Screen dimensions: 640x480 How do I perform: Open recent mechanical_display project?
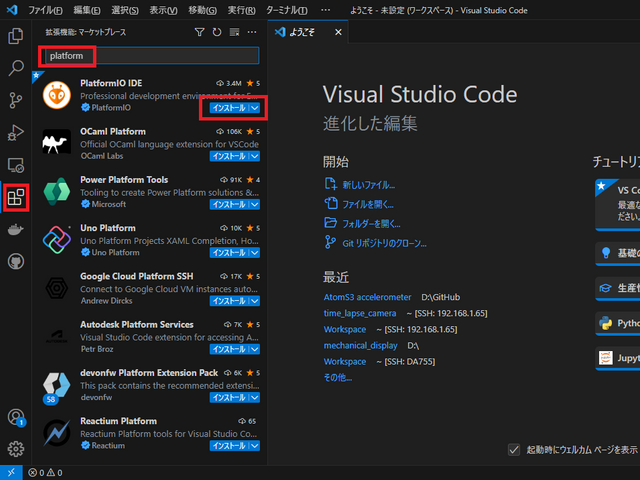pos(360,345)
